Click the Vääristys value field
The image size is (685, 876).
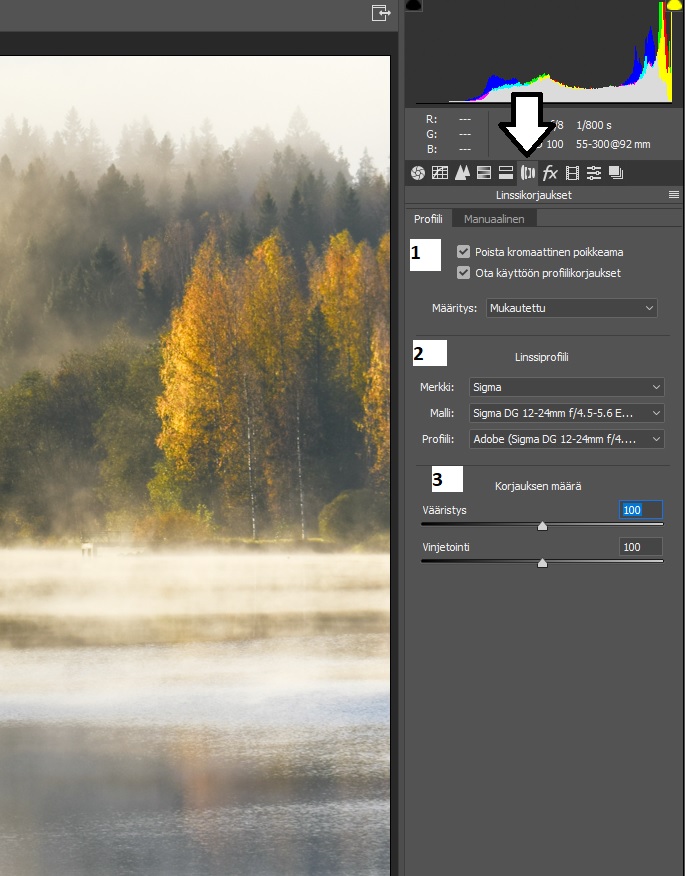click(640, 510)
